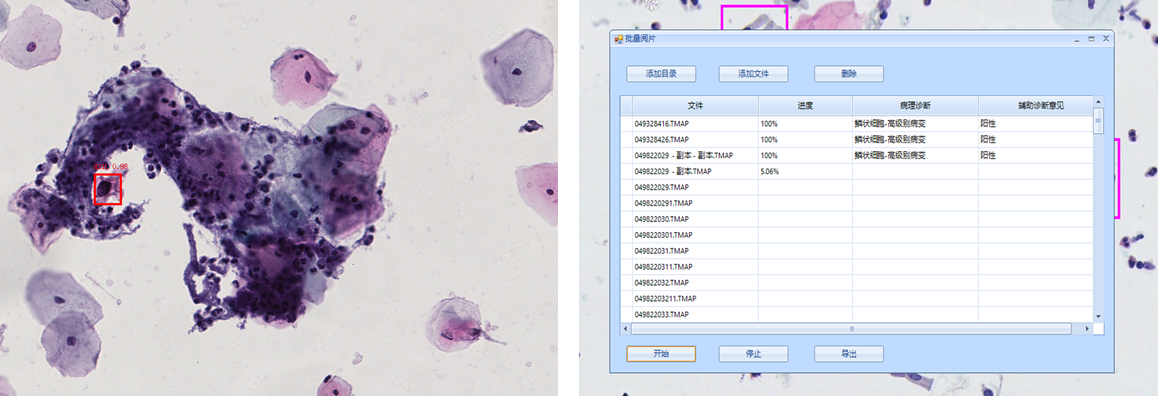
Task: Sort by the 文件 column header
Action: tap(695, 106)
